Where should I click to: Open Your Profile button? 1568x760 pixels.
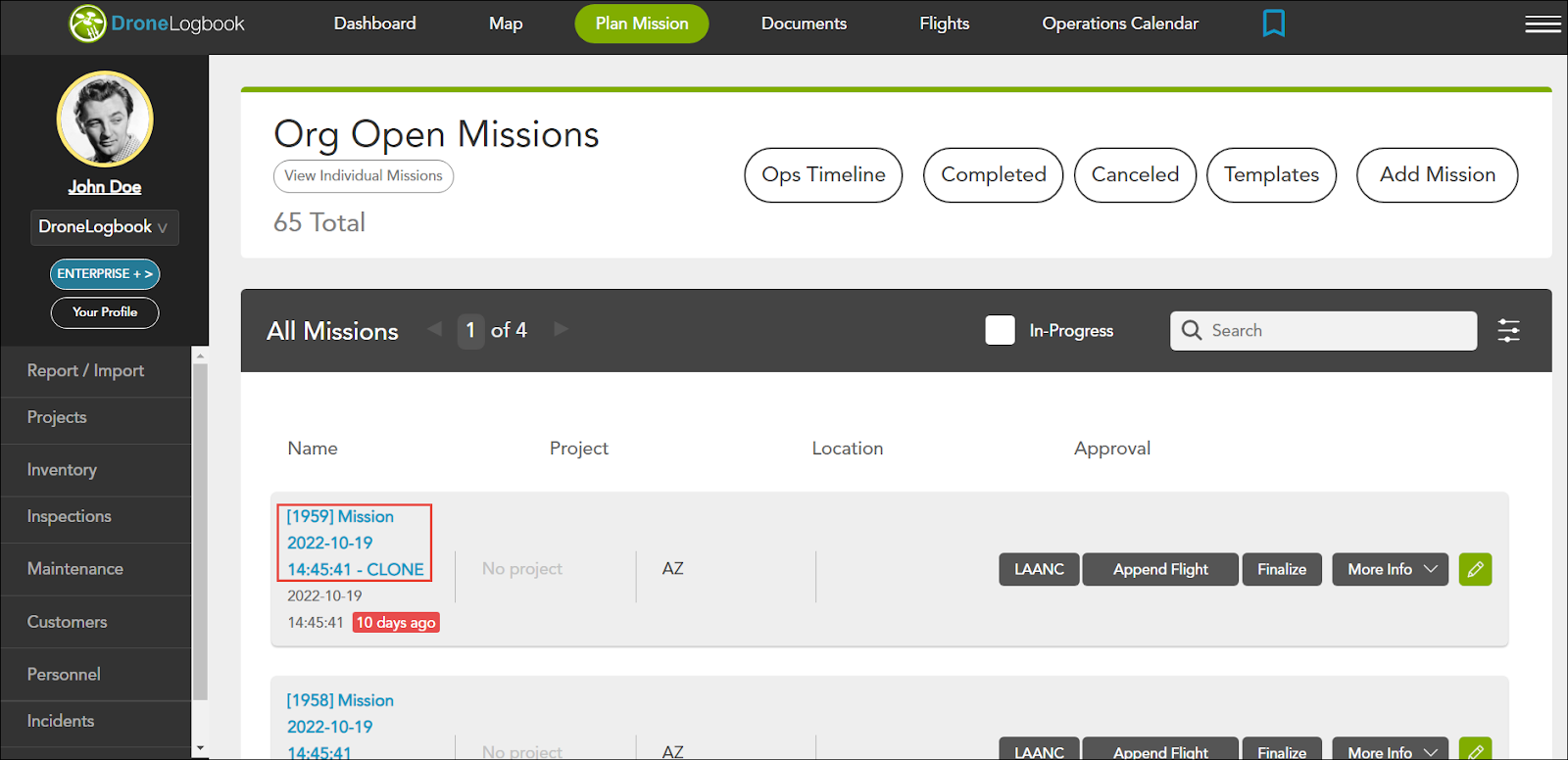105,312
